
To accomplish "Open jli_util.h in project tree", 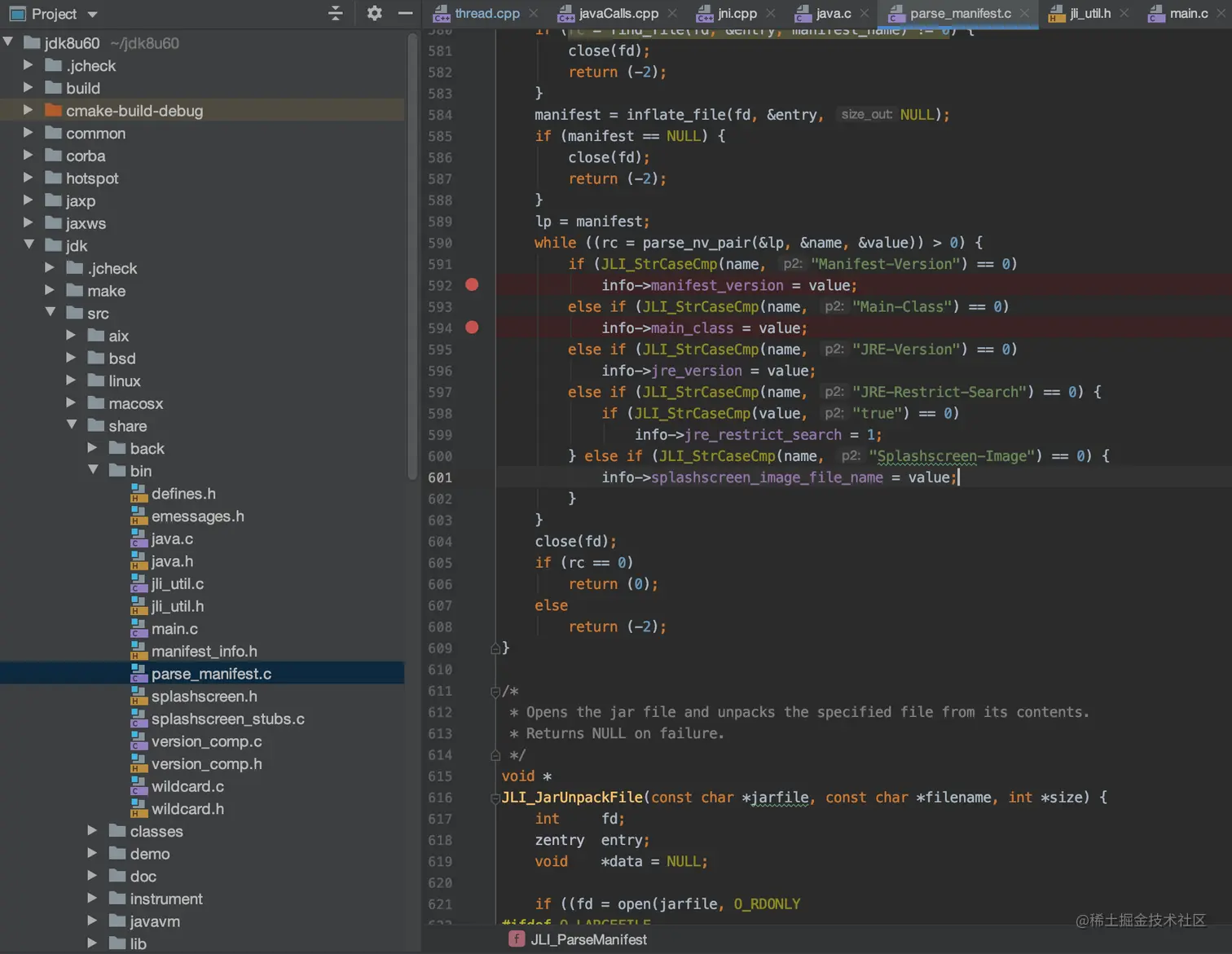I will click(x=178, y=606).
